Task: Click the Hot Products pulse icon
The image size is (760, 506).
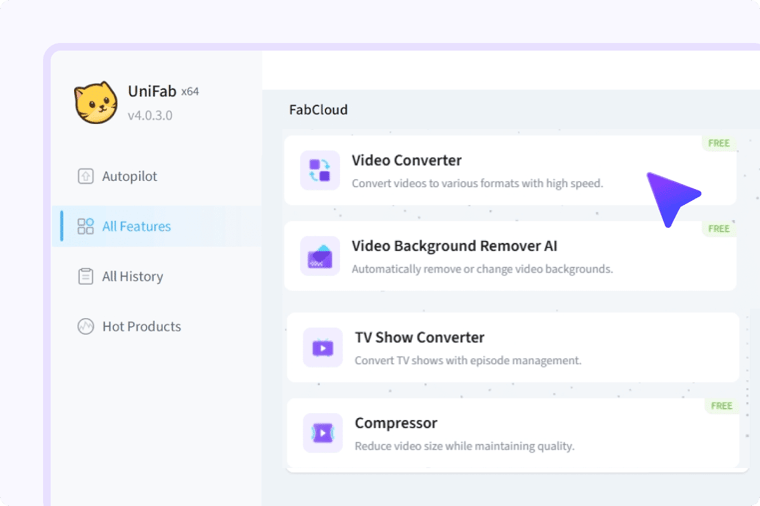Action: 86,326
